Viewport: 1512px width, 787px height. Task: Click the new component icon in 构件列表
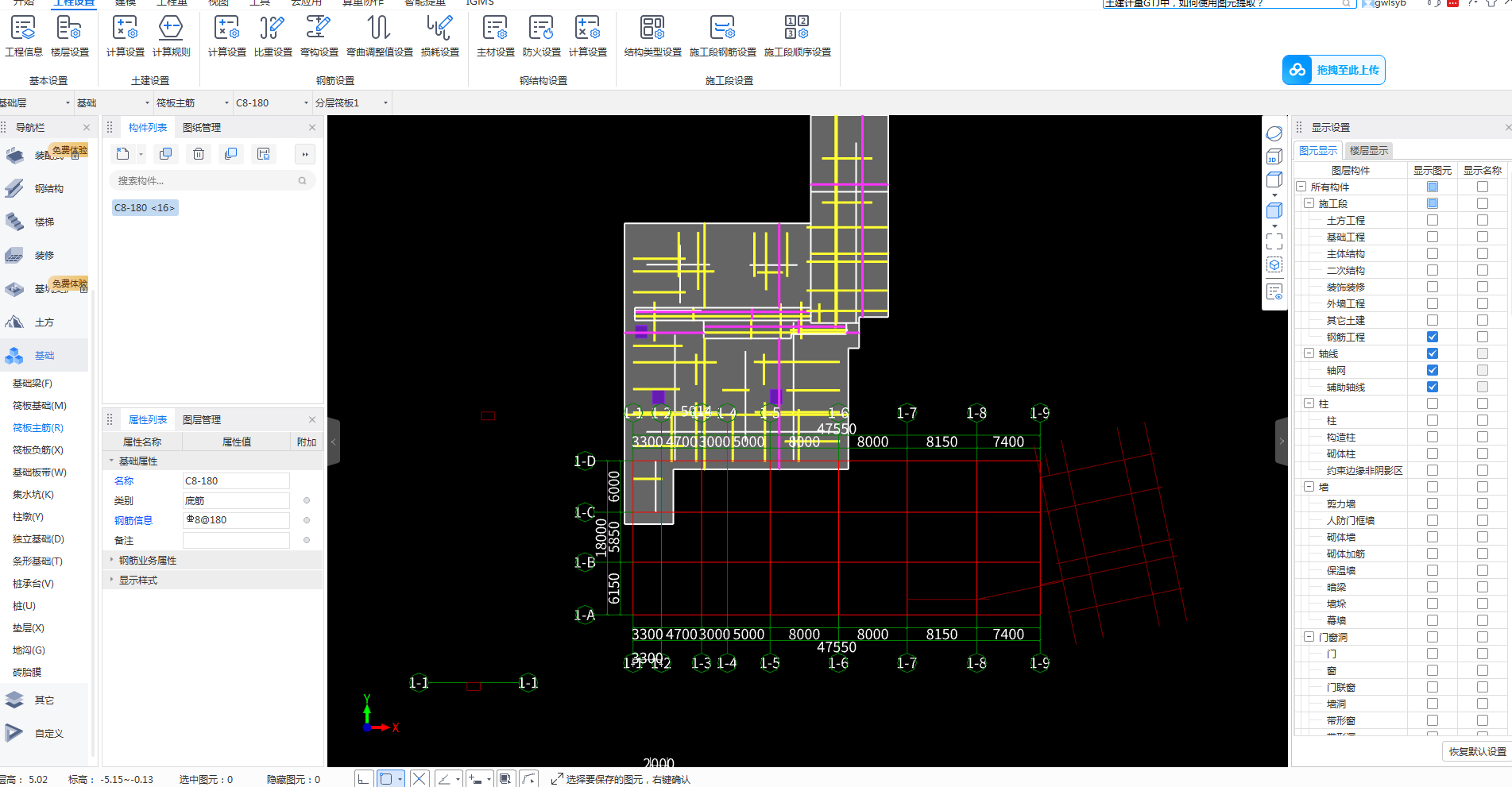pos(122,154)
